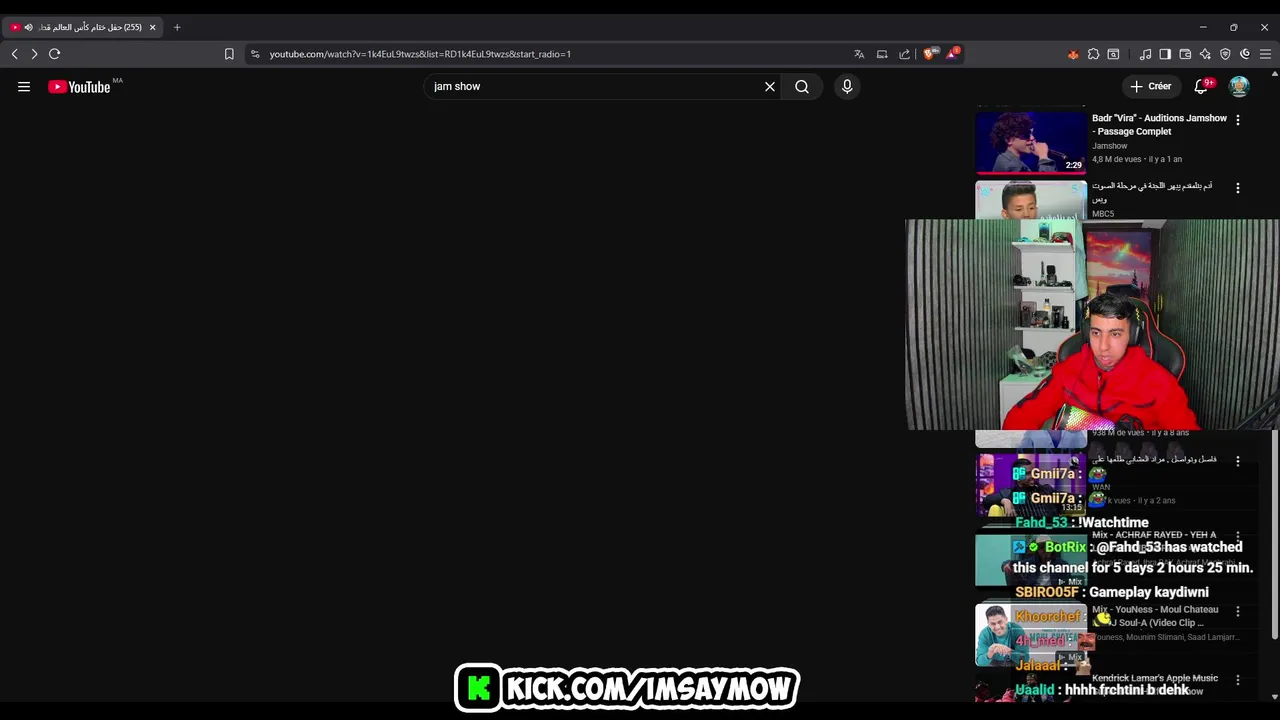Open the Brave VPN shield icon
This screenshot has width=1280, height=720.
(1225, 54)
